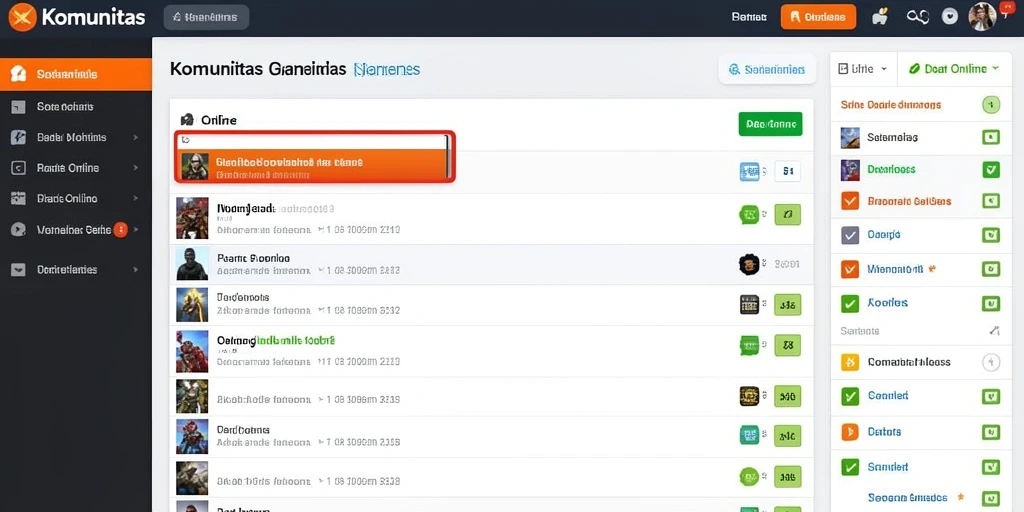
Task: Click the search field in top bar
Action: [206, 18]
